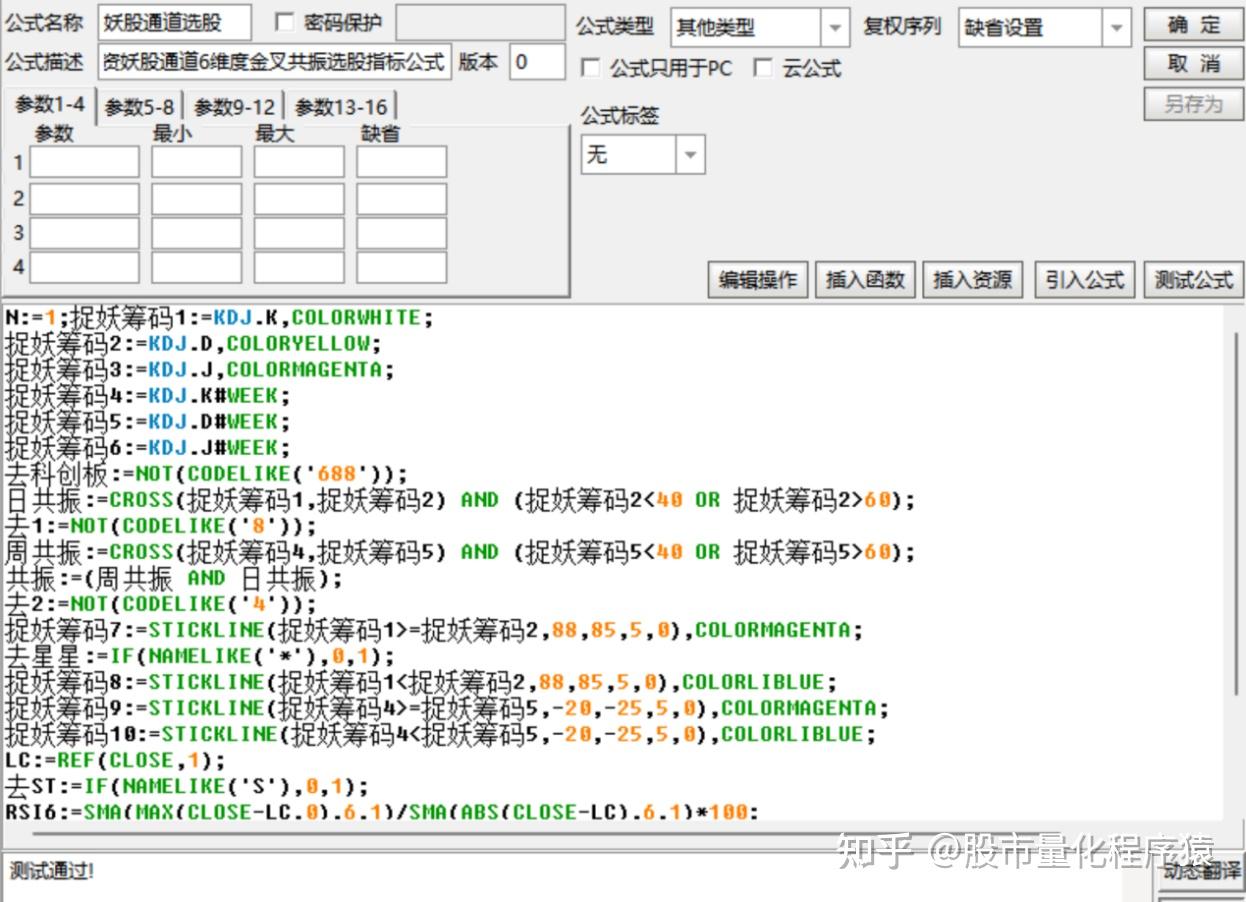
Task: Click the 版本 number field
Action: (x=537, y=61)
